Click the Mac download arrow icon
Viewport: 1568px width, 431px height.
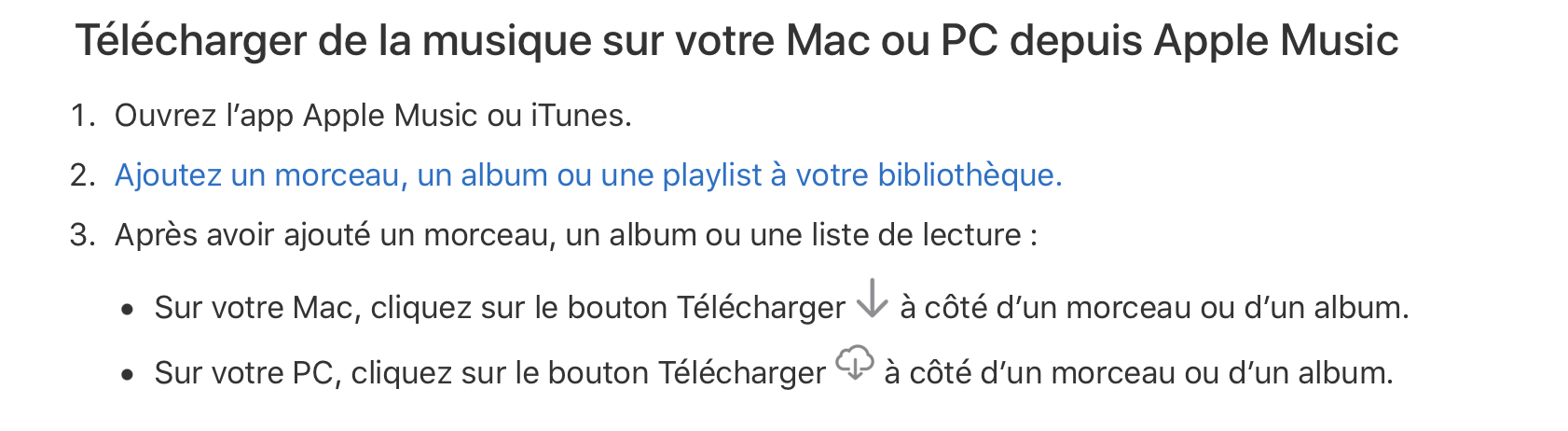coord(872,298)
